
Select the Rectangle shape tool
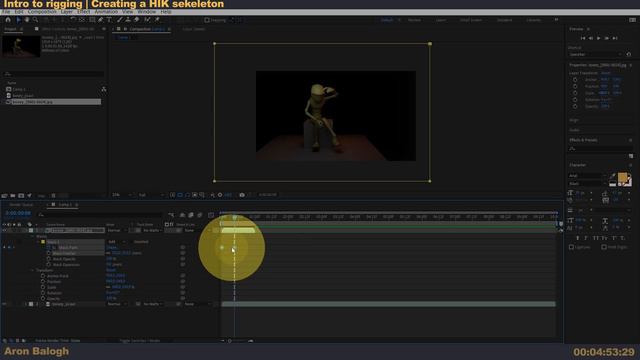(92, 20)
